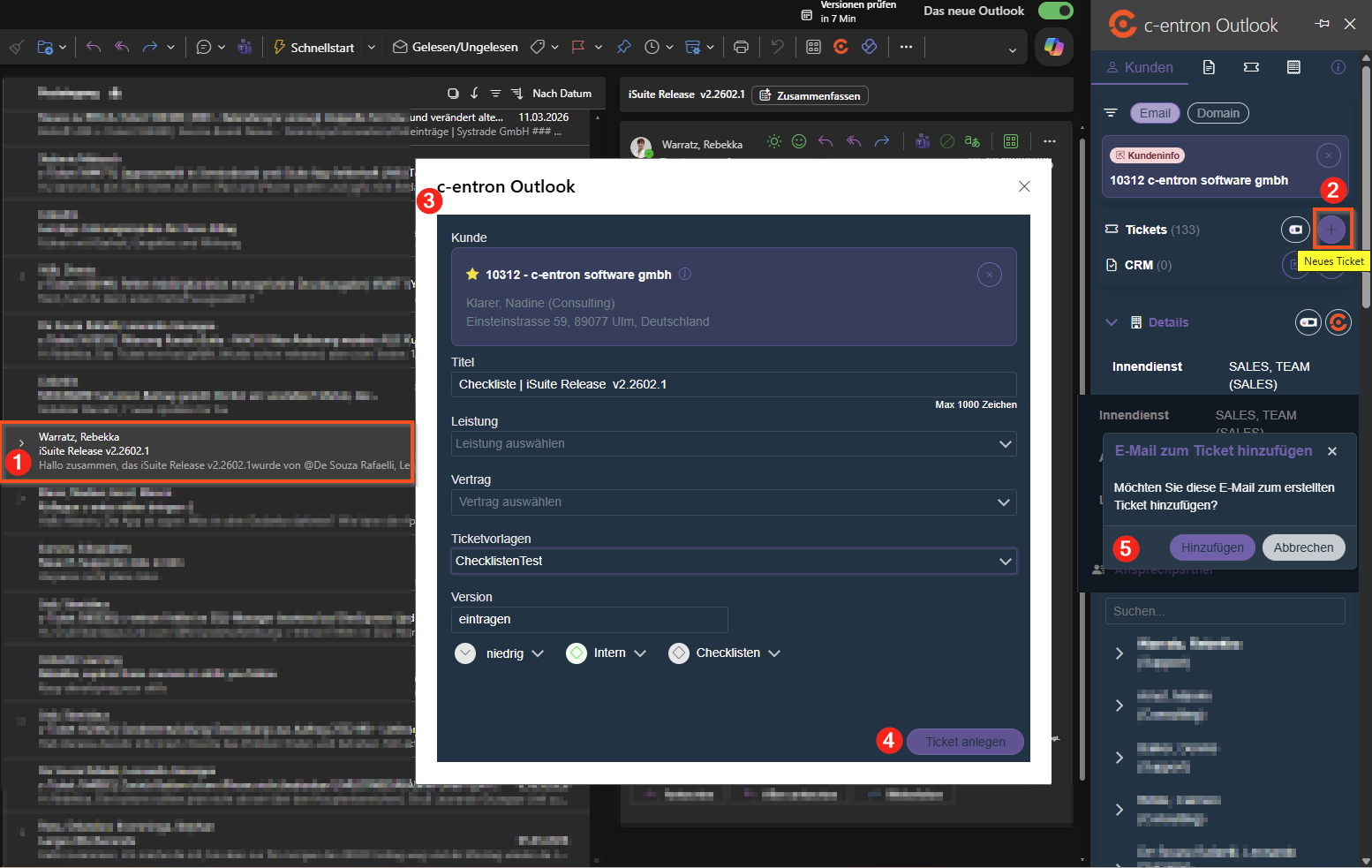Click the Version input field

(x=590, y=619)
